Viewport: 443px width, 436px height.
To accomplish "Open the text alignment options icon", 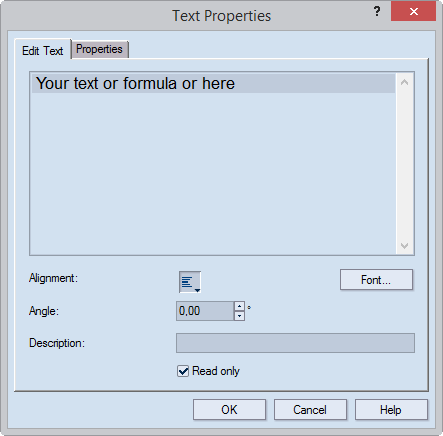I will [190, 282].
